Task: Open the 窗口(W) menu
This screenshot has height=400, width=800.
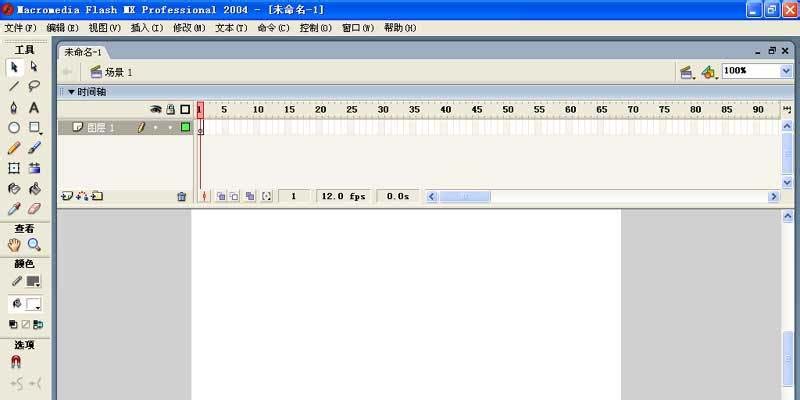Action: [x=358, y=28]
